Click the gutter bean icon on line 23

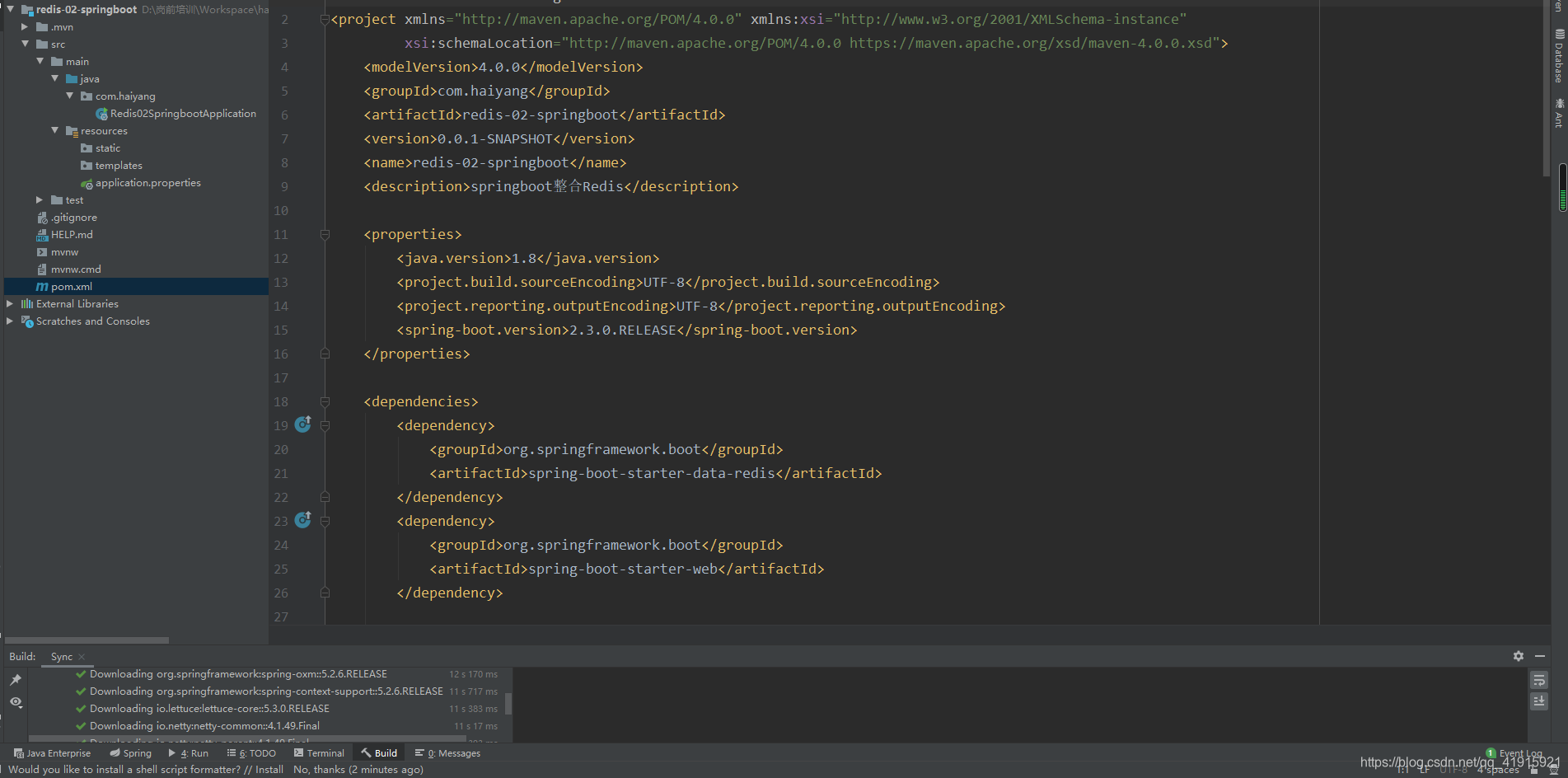pyautogui.click(x=303, y=519)
